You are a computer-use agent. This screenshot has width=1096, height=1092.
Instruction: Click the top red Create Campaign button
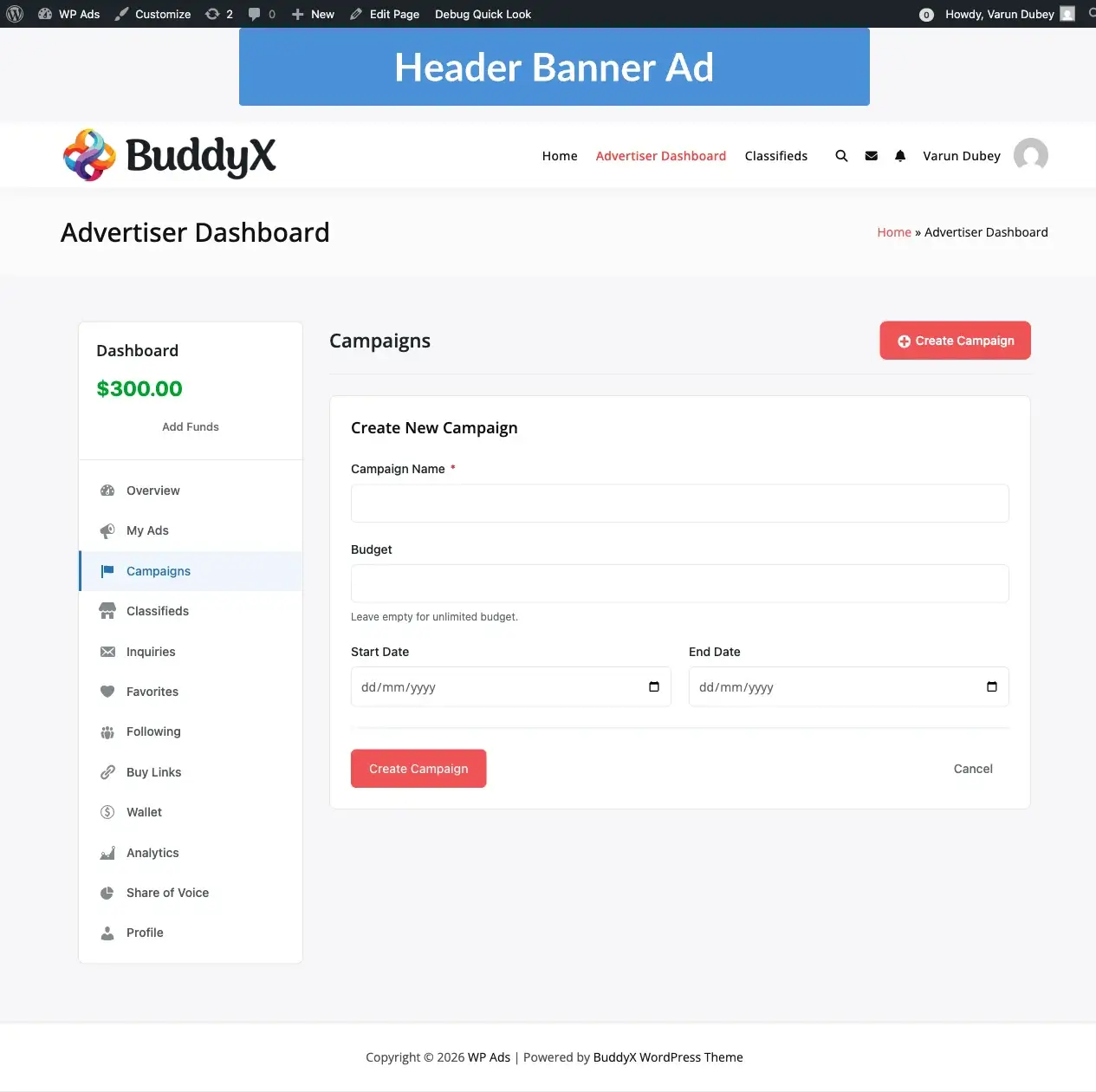click(956, 341)
